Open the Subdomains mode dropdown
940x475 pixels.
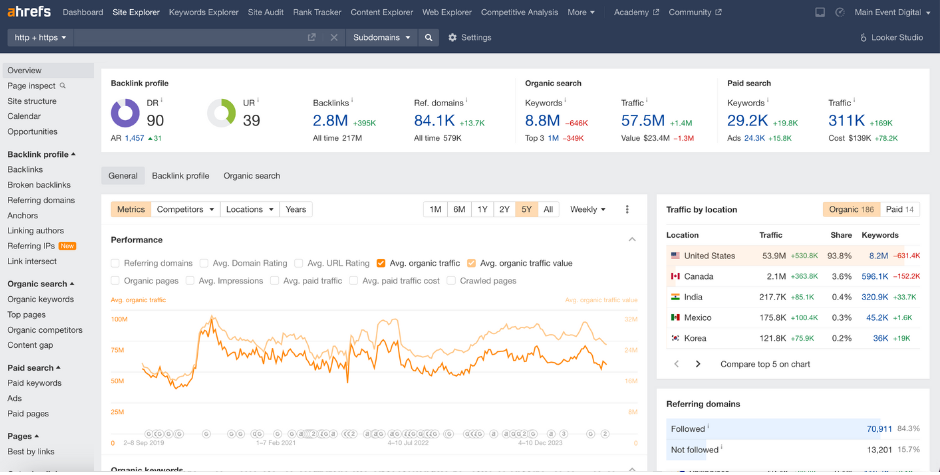point(381,37)
